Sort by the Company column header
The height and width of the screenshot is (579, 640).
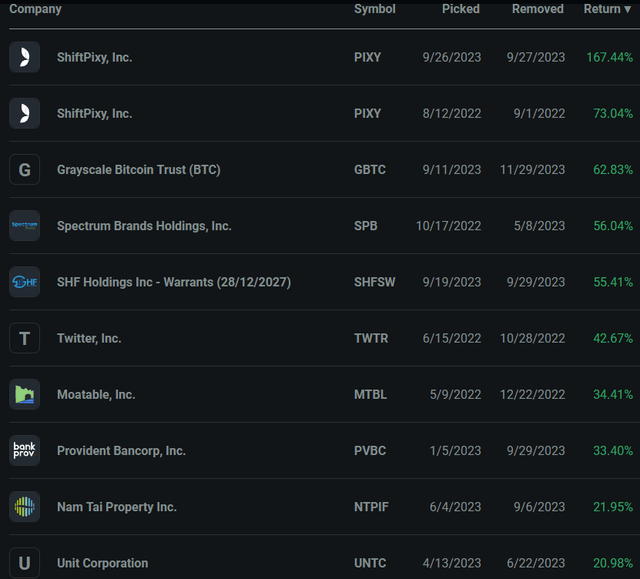[x=35, y=9]
